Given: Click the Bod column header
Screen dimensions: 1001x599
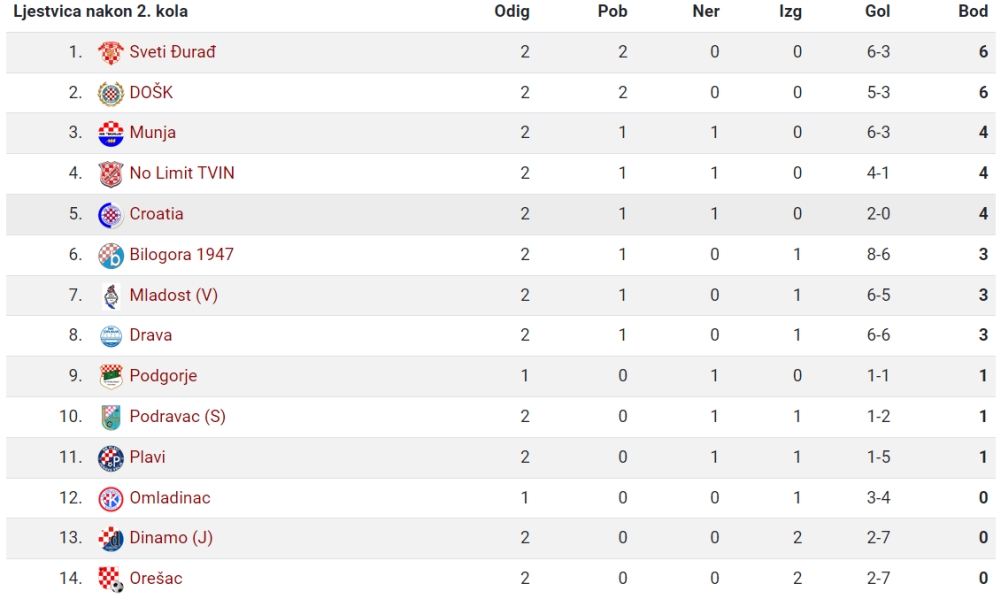Looking at the screenshot, I should point(973,11).
